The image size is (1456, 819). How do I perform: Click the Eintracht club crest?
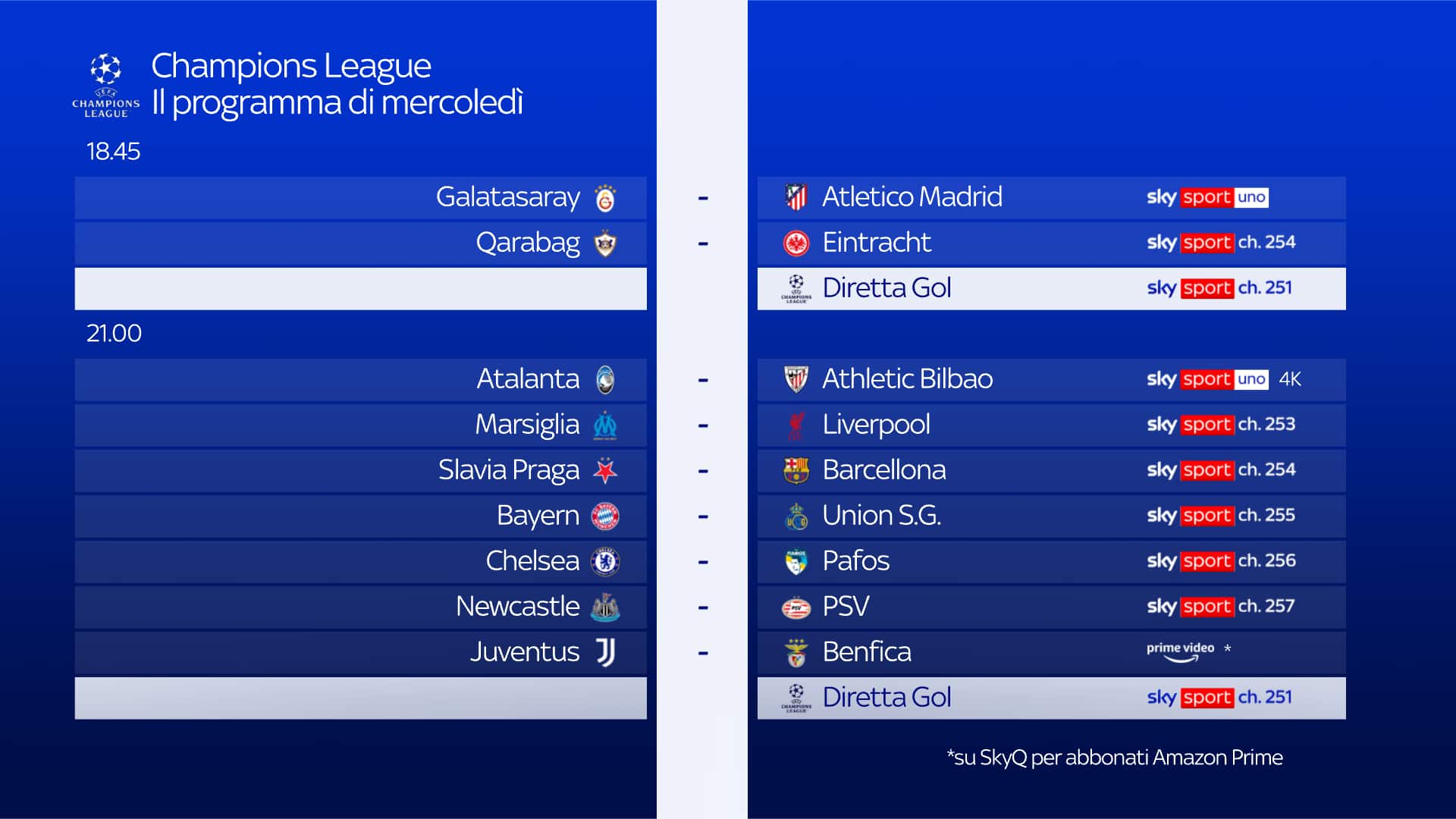pyautogui.click(x=796, y=243)
